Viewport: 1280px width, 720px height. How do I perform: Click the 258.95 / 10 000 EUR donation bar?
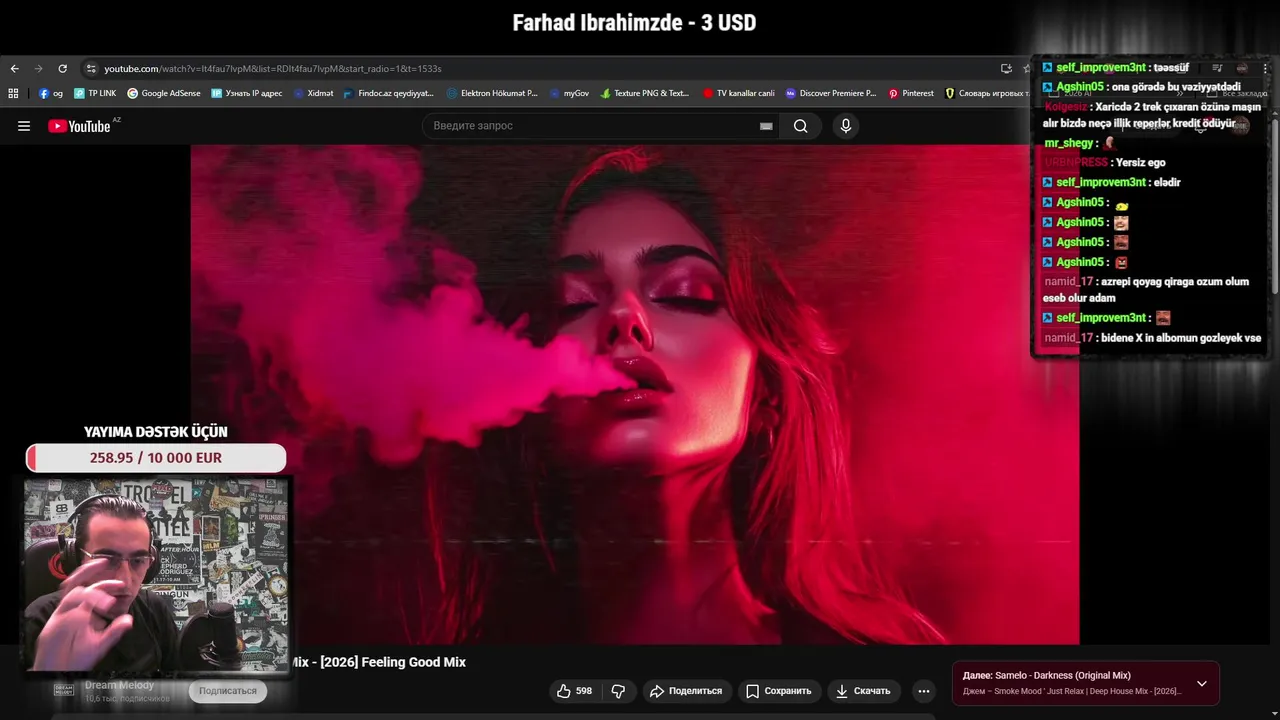[156, 458]
